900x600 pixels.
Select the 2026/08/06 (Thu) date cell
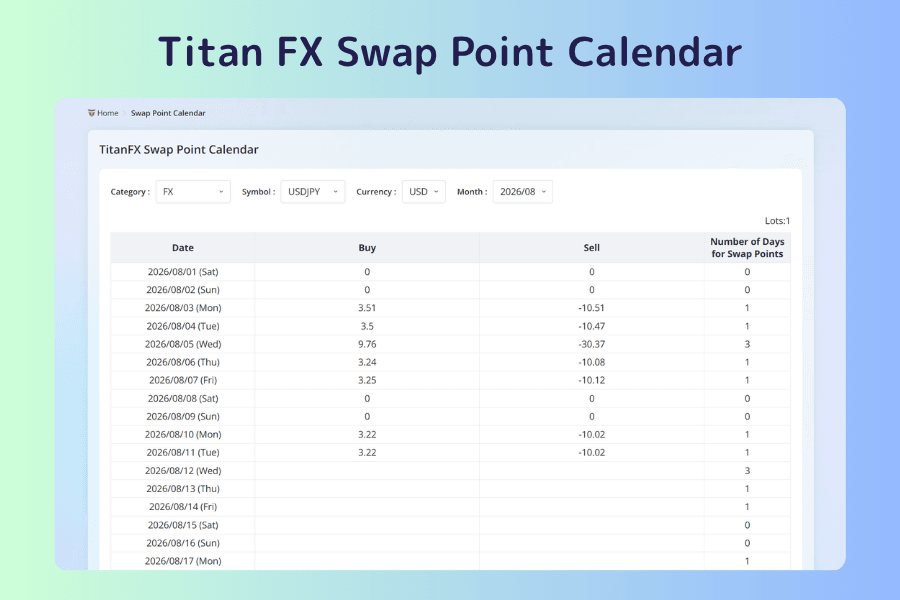(183, 362)
